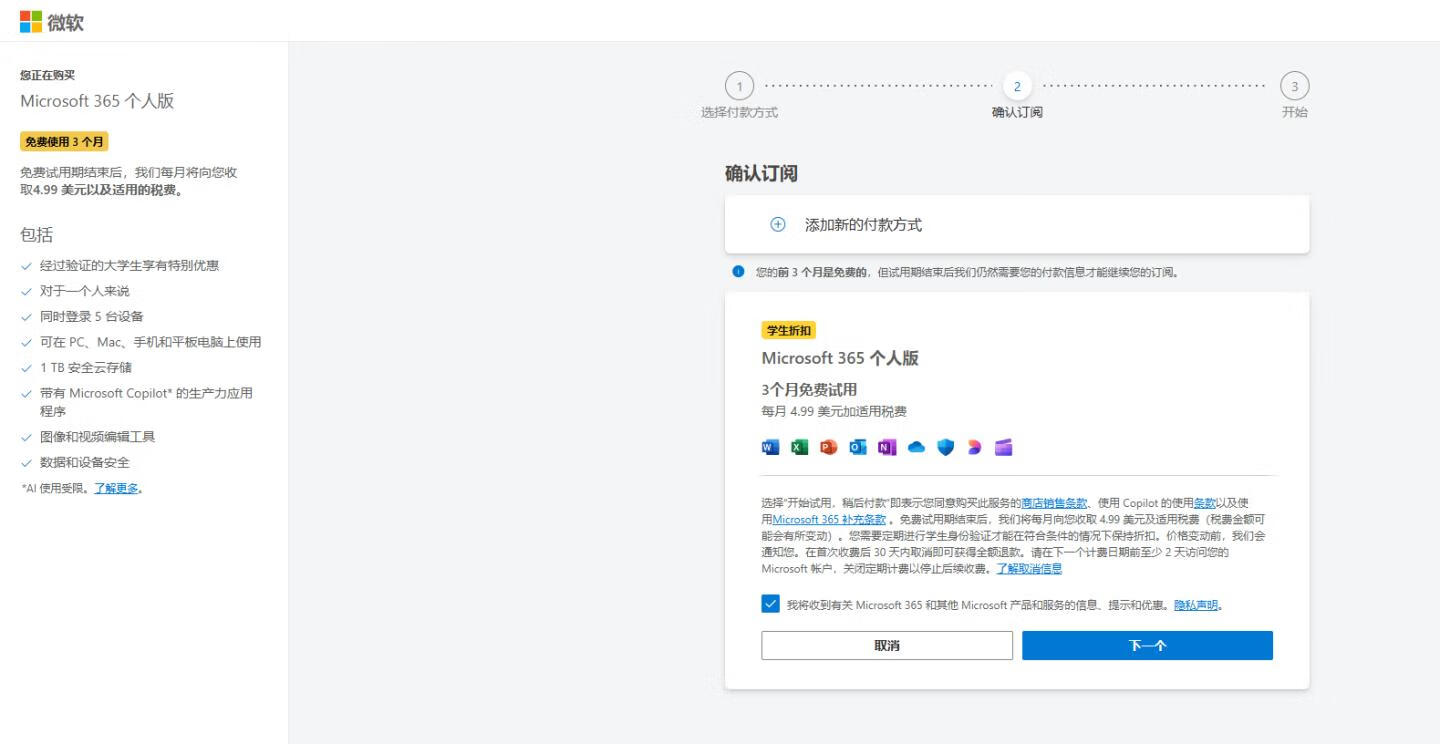Click the 下一个 button
The width and height of the screenshot is (1440, 744).
click(x=1147, y=646)
